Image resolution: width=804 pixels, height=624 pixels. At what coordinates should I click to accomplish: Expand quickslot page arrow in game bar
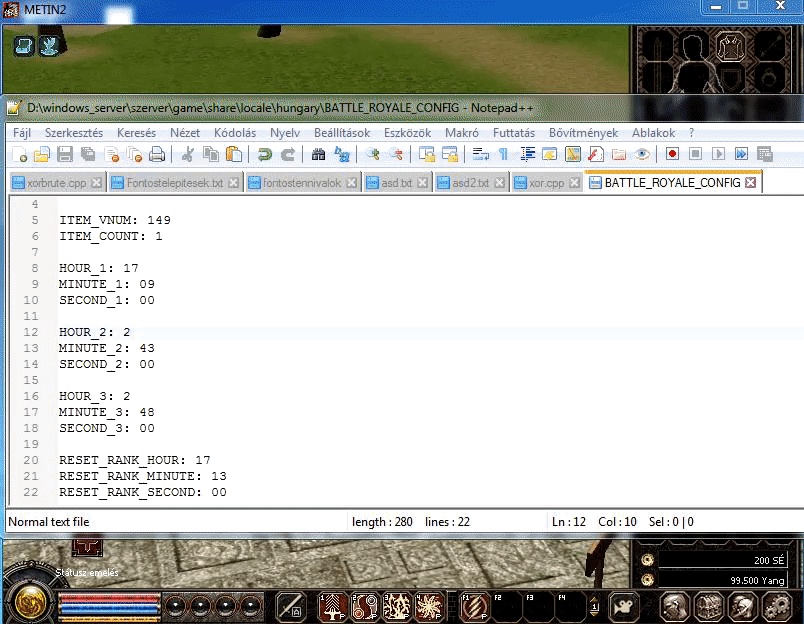point(594,607)
